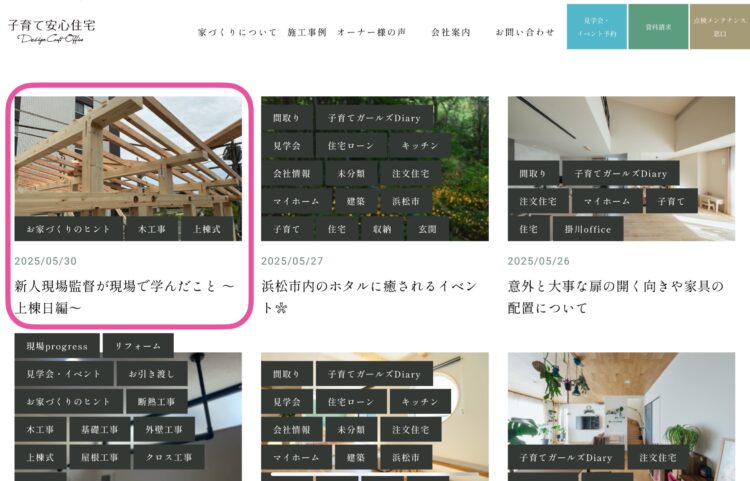Open the 会社案内 menu item
Viewport: 750px width, 481px height.
tap(451, 32)
